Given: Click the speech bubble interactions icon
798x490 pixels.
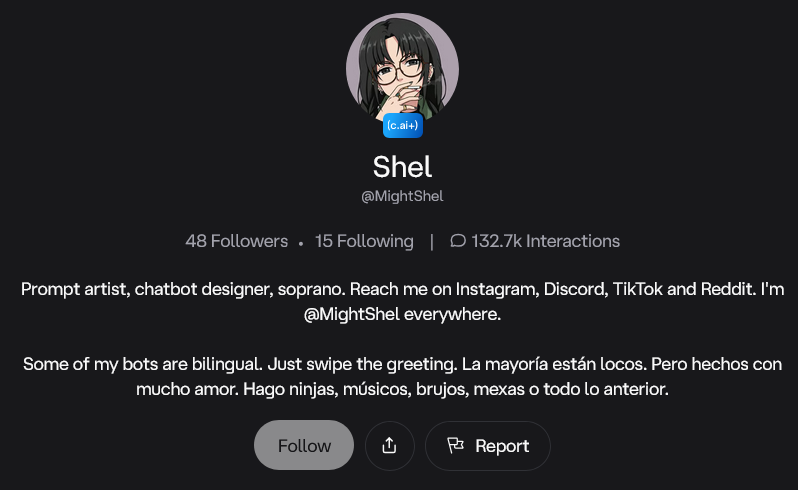Looking at the screenshot, I should 458,241.
